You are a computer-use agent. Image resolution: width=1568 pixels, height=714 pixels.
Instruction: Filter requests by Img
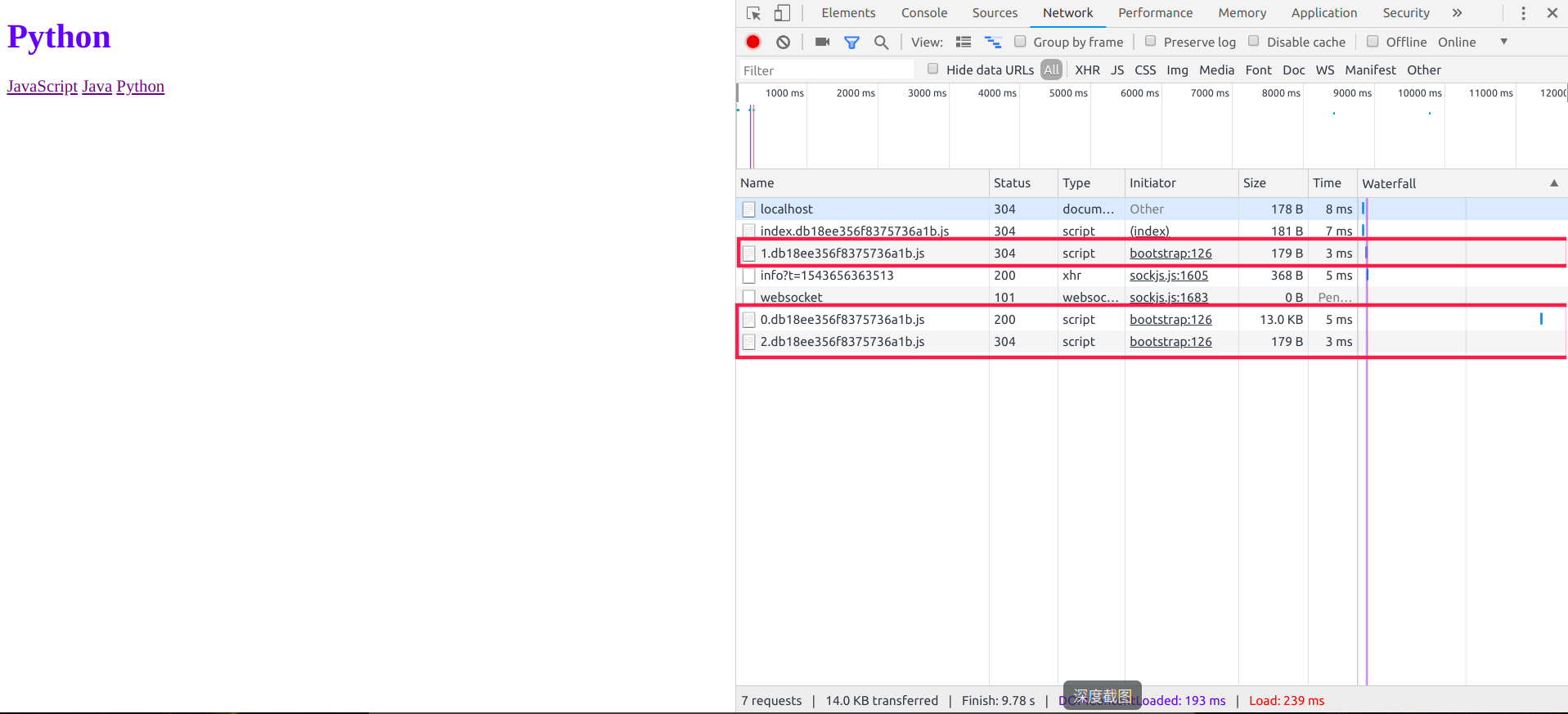coord(1177,70)
